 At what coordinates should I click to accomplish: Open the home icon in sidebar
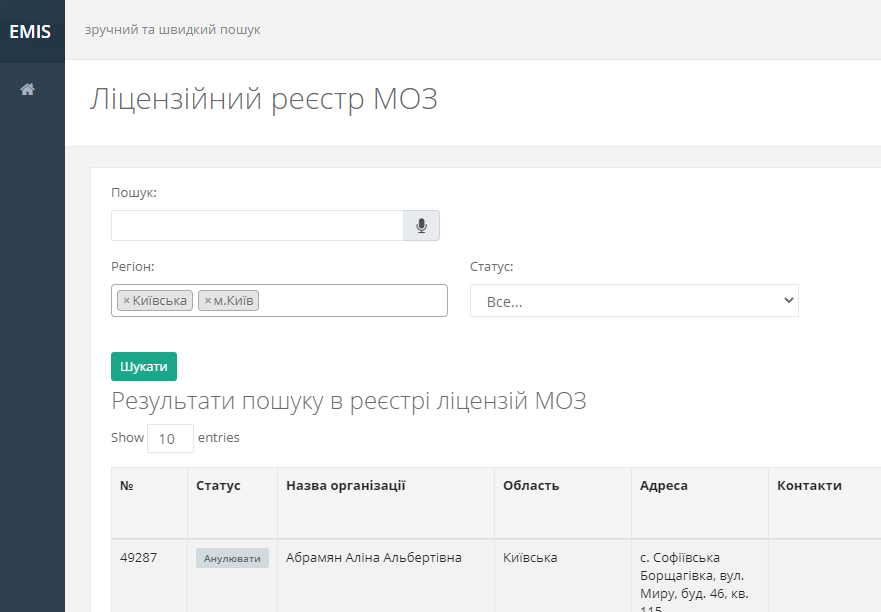click(28, 89)
